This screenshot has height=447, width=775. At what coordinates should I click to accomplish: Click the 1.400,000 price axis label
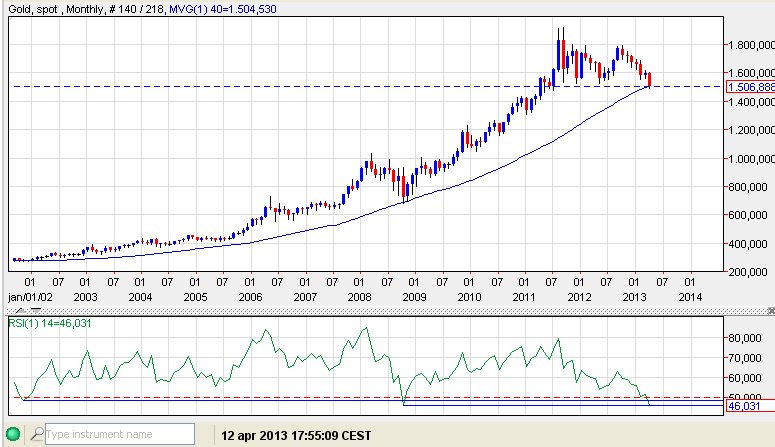(751, 102)
